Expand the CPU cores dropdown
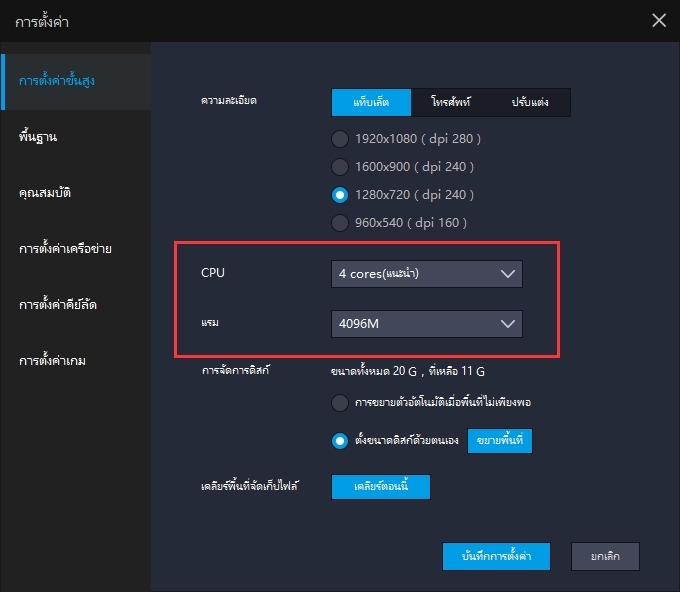This screenshot has height=592, width=680. pyautogui.click(x=427, y=273)
